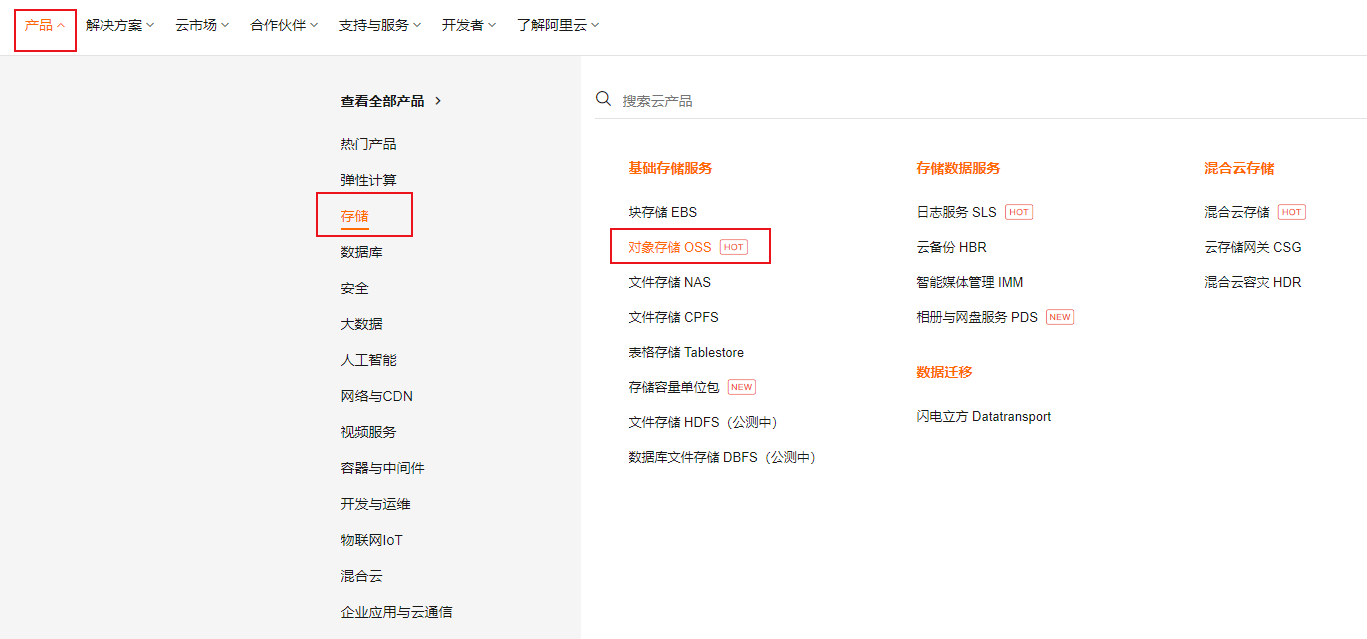1367x639 pixels.
Task: Click 混合云存储 orange section heading
Action: coord(1239,168)
